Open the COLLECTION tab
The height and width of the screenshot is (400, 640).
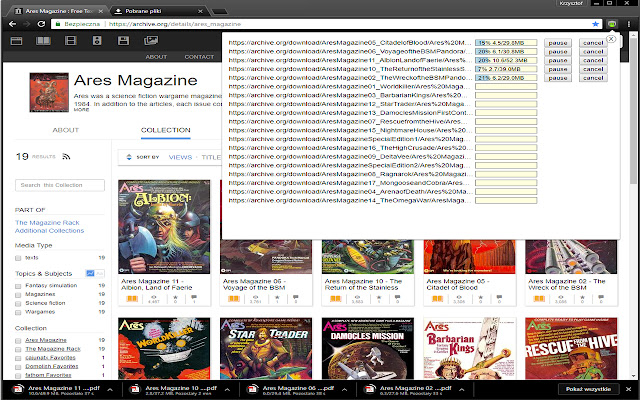coord(166,130)
